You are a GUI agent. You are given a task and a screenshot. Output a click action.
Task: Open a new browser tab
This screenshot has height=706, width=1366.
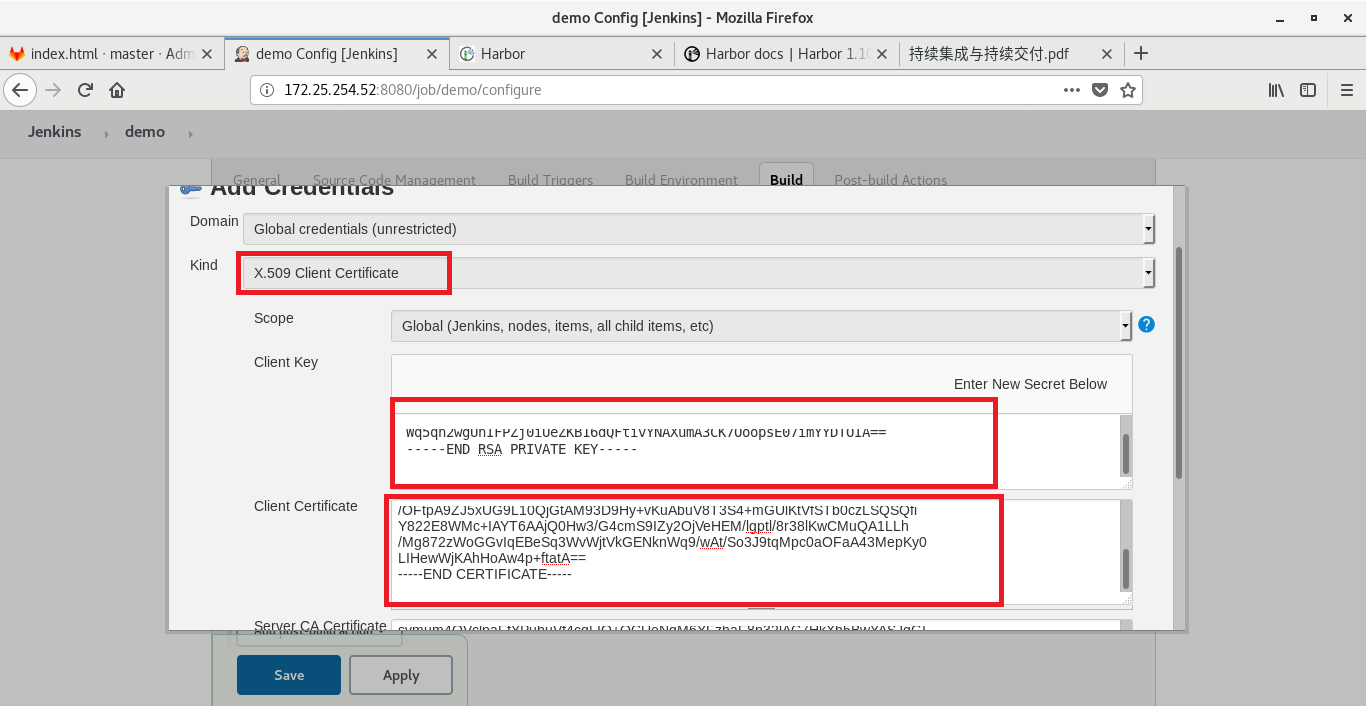pyautogui.click(x=1141, y=54)
